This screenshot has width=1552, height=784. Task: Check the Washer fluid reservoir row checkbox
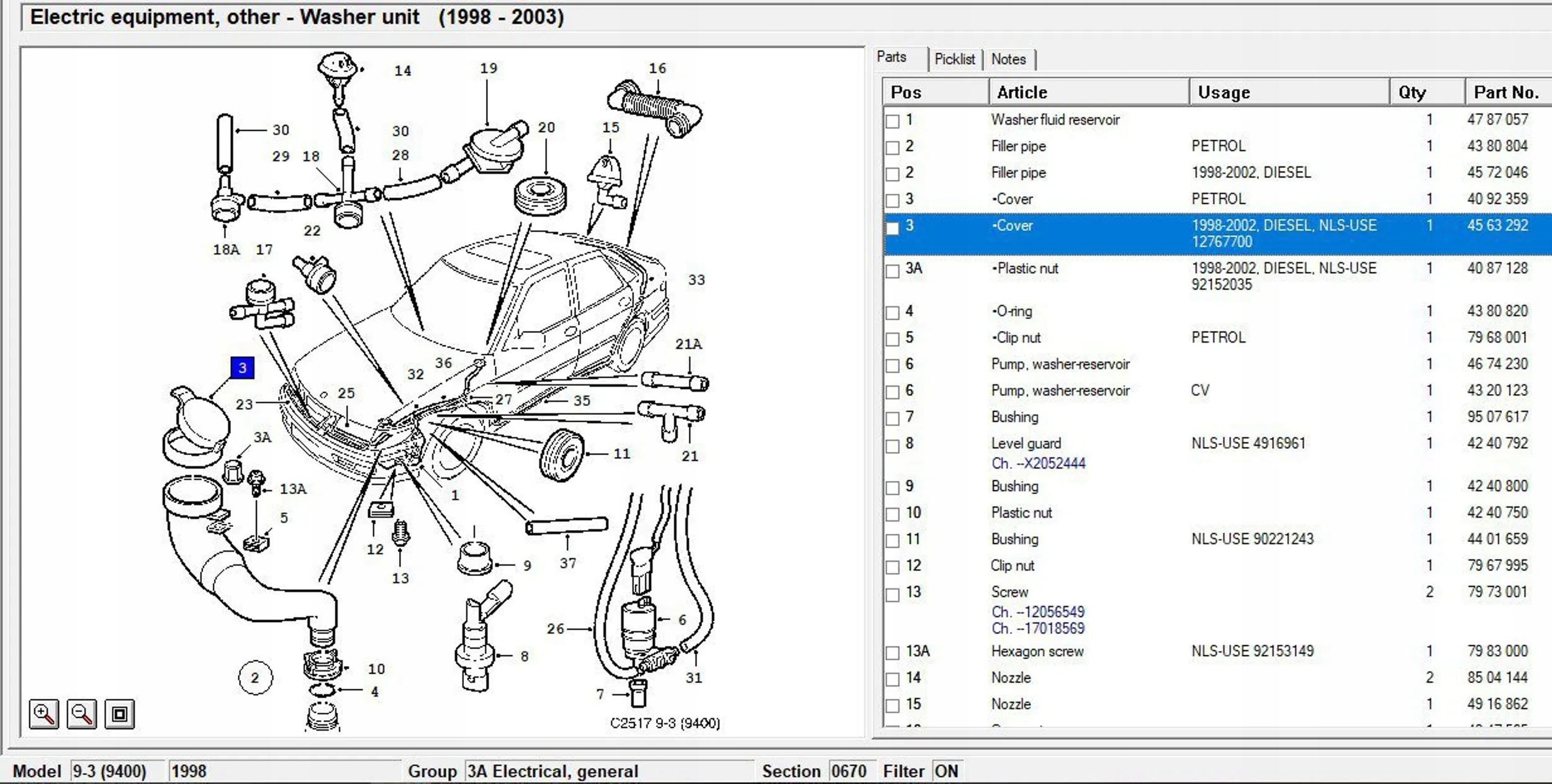pos(893,121)
